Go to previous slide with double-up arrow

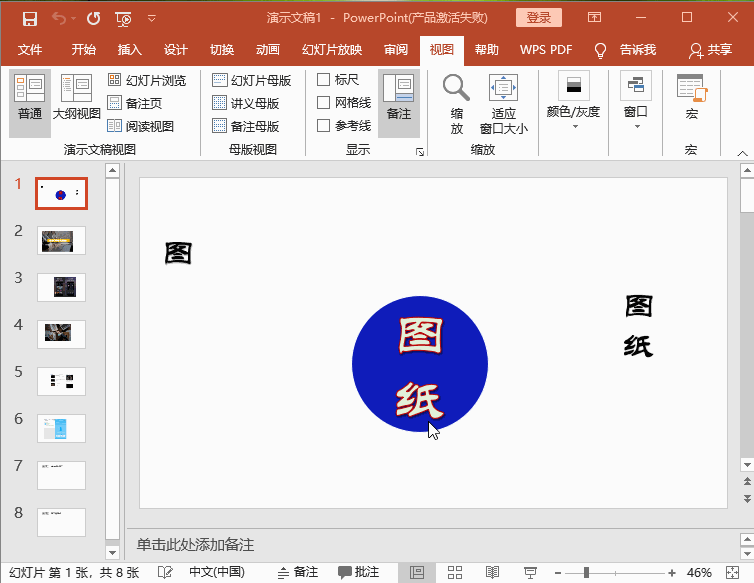pos(747,481)
